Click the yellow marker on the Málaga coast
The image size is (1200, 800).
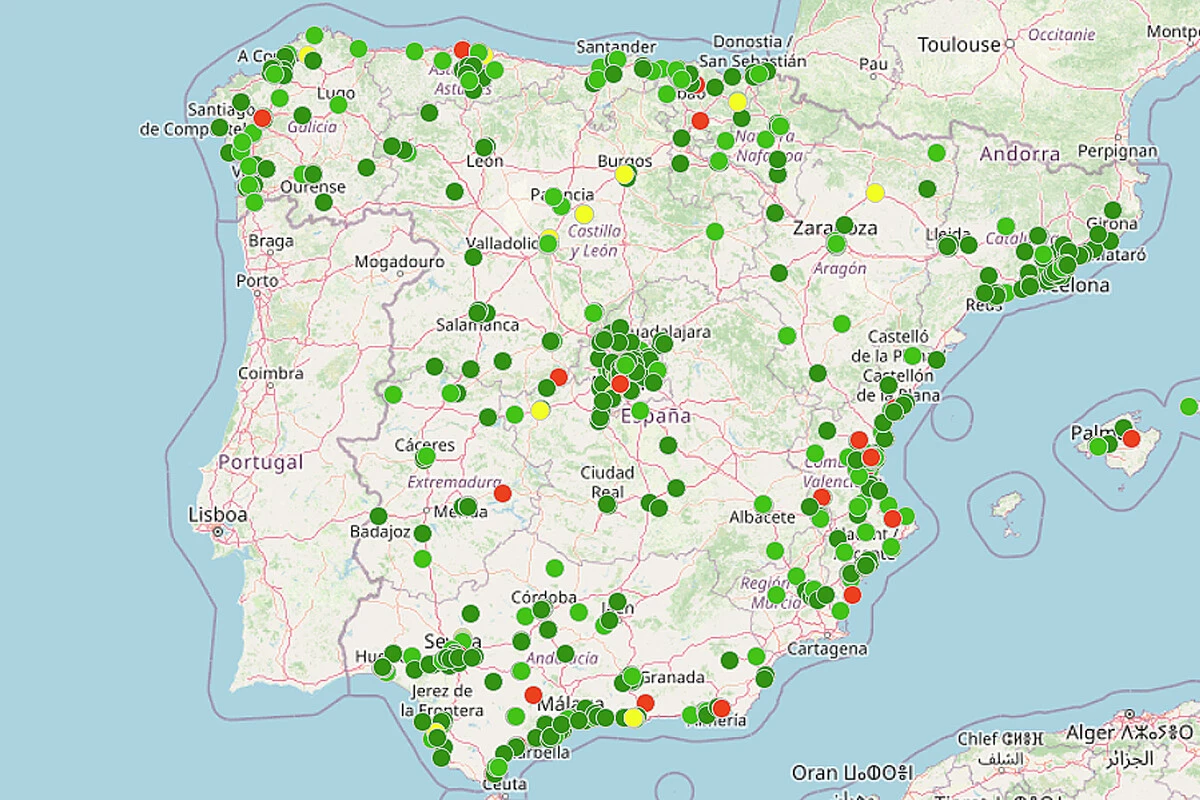point(634,718)
